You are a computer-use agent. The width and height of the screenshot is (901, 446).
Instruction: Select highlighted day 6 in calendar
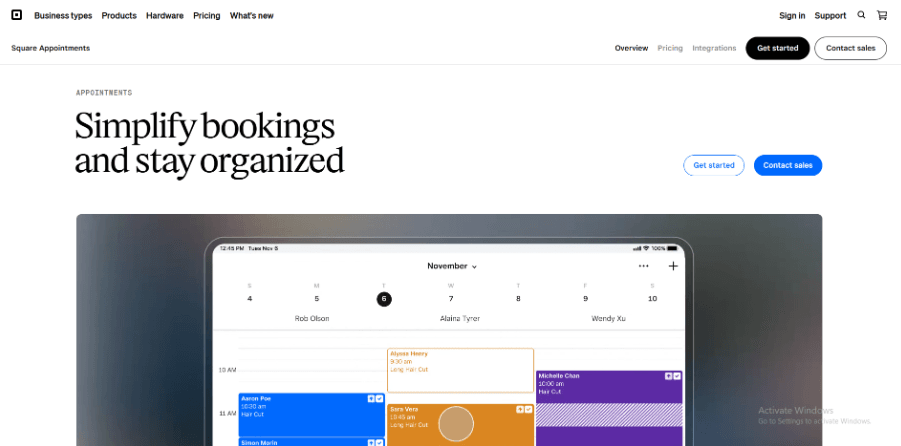384,299
